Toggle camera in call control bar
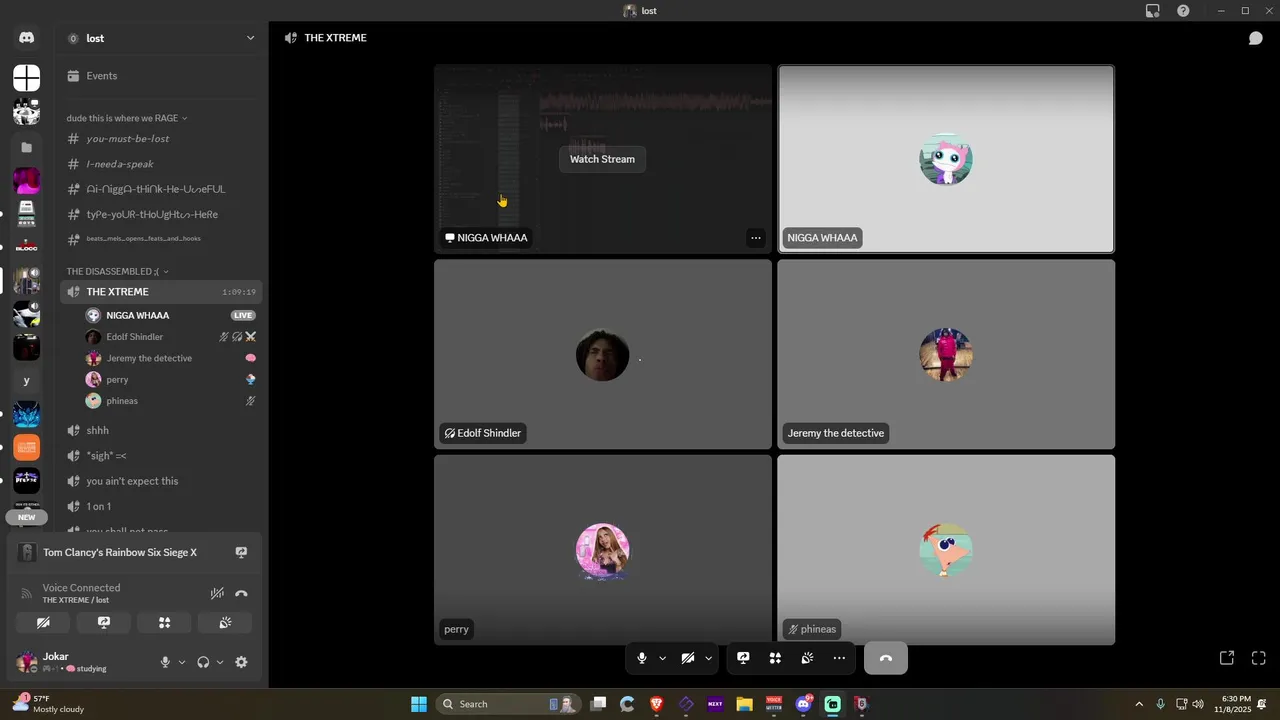The width and height of the screenshot is (1280, 720). [688, 658]
